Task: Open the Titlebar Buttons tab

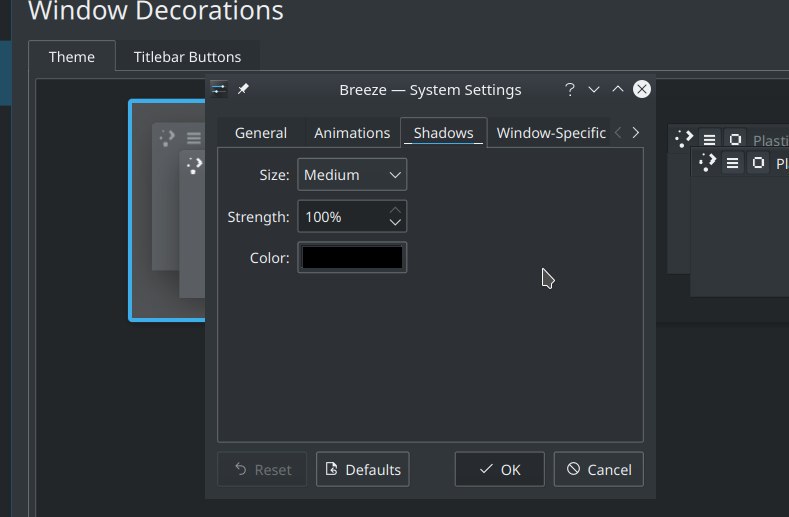Action: (x=187, y=56)
